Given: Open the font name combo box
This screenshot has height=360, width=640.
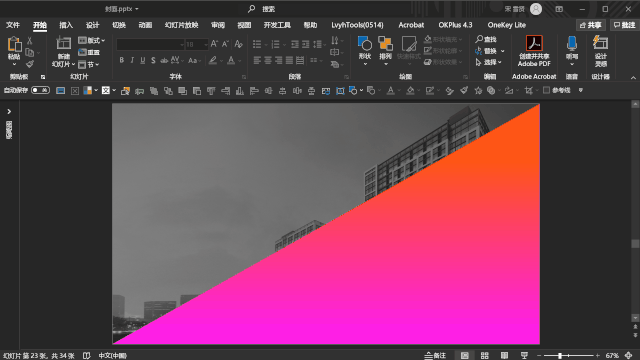Looking at the screenshot, I should point(150,44).
